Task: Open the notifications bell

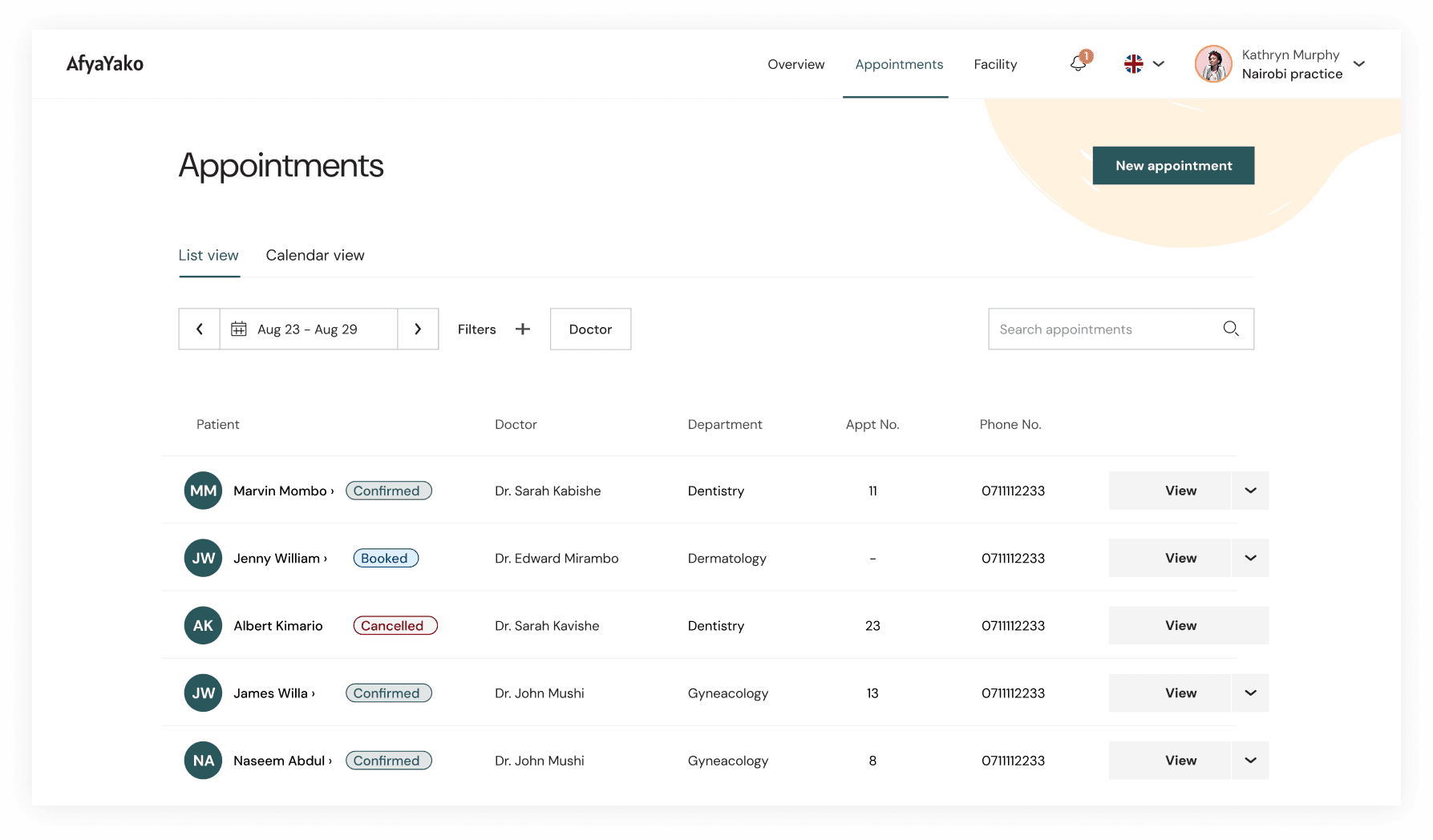Action: pyautogui.click(x=1080, y=63)
